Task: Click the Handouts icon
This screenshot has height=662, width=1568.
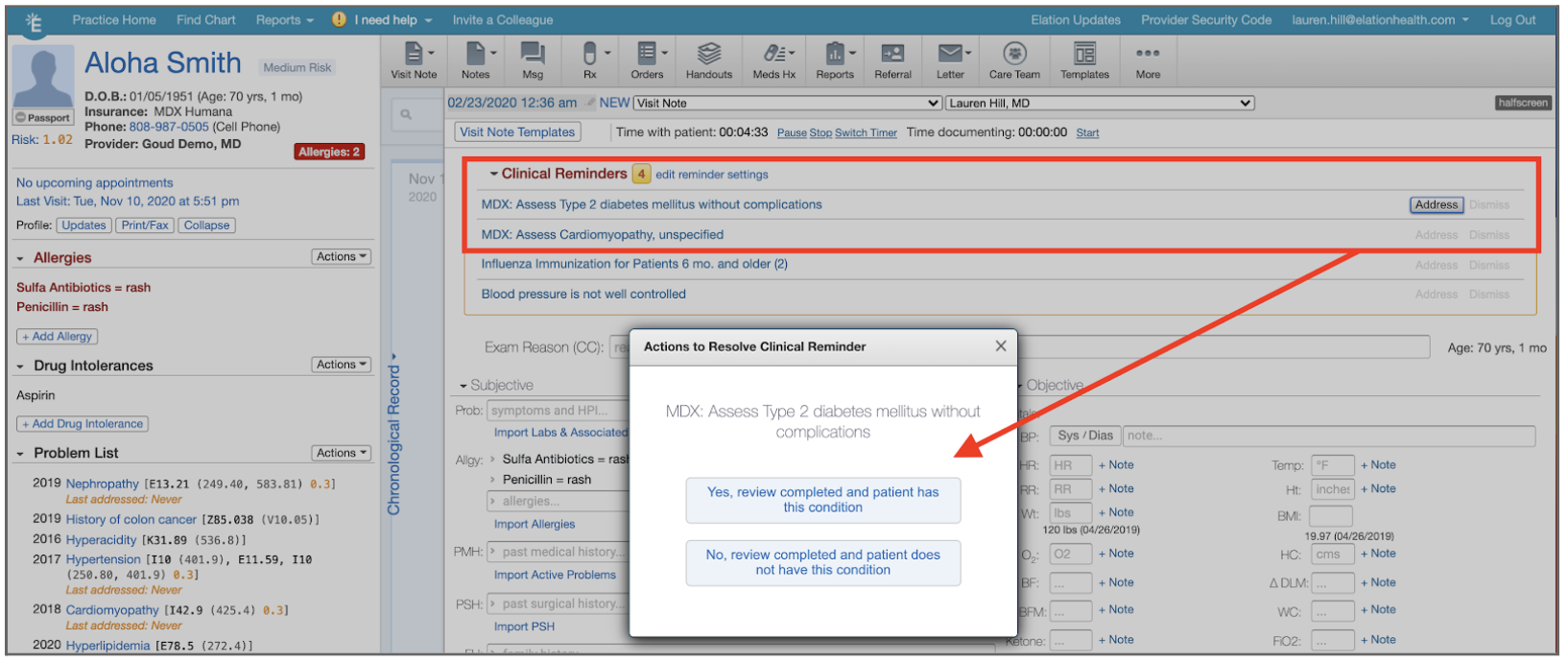Action: 708,60
